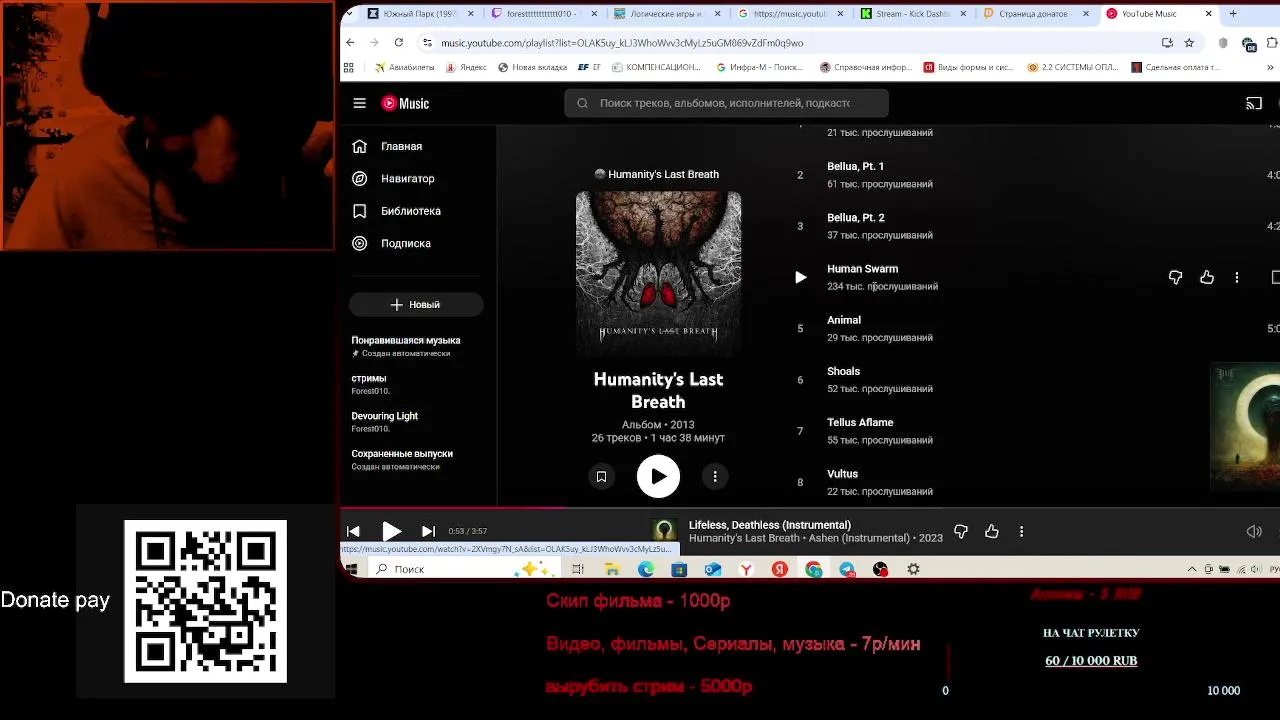Screen dimensions: 1280x720
Task: Select the Bellua, Pt. 1 track
Action: point(855,166)
